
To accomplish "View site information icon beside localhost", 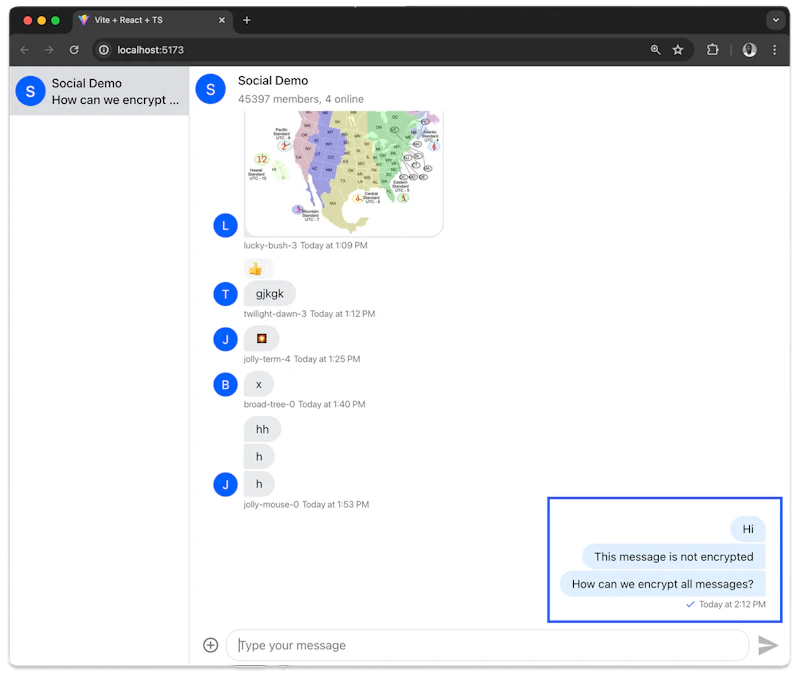I will (104, 50).
